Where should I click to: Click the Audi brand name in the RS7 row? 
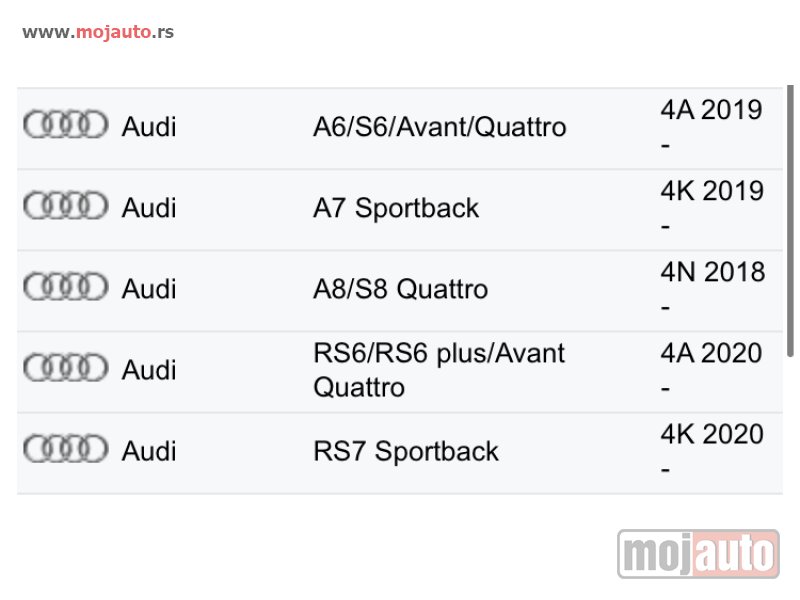click(x=149, y=452)
